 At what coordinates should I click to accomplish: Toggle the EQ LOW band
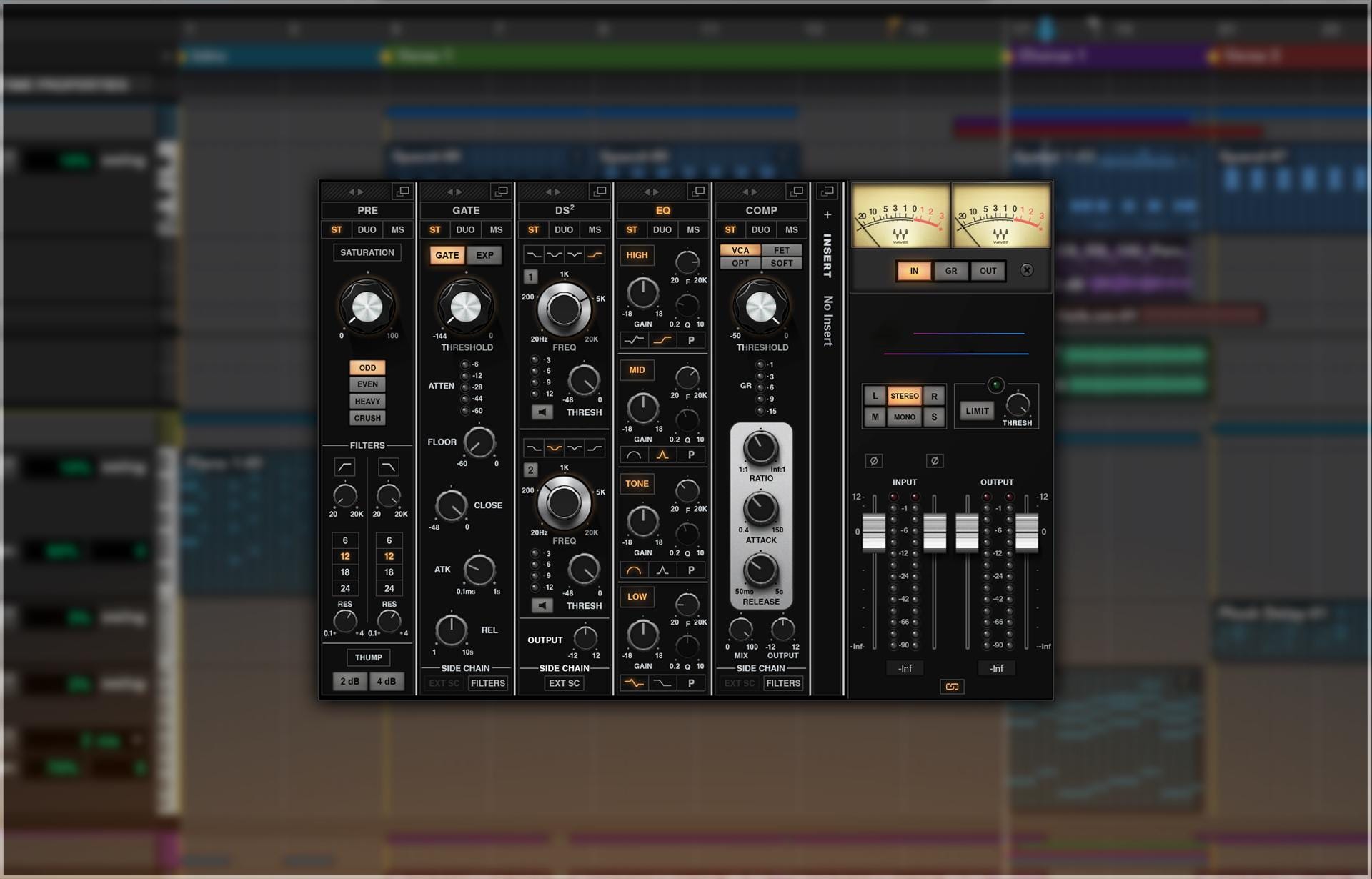click(637, 597)
